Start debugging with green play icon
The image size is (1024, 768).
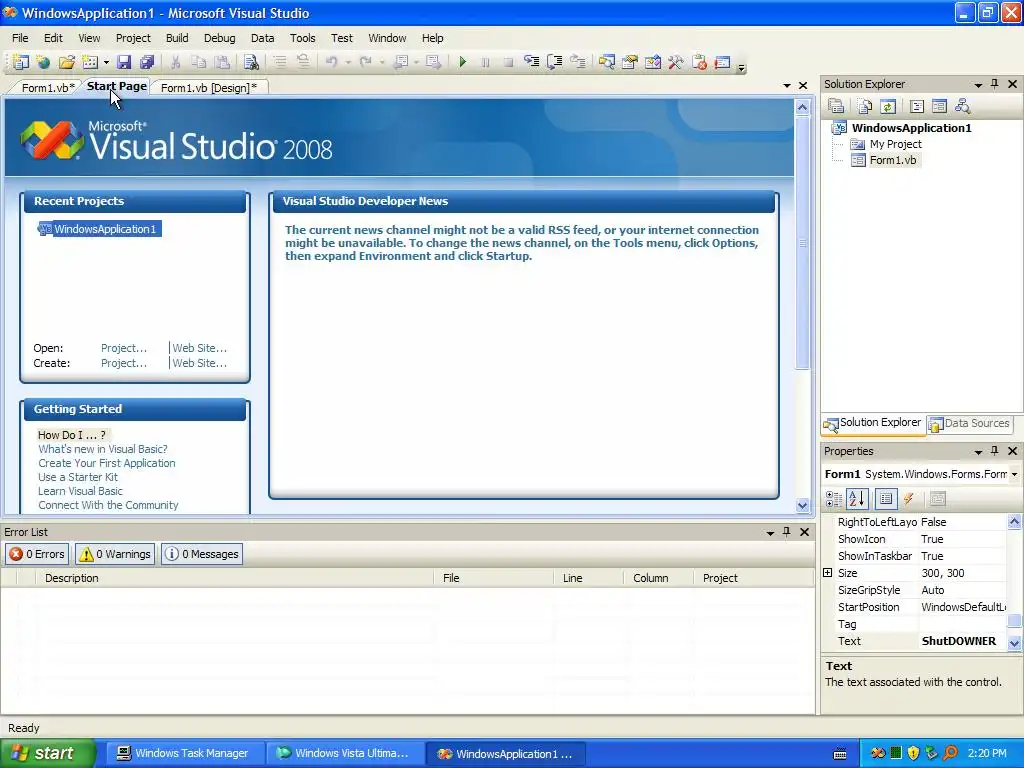click(x=462, y=62)
